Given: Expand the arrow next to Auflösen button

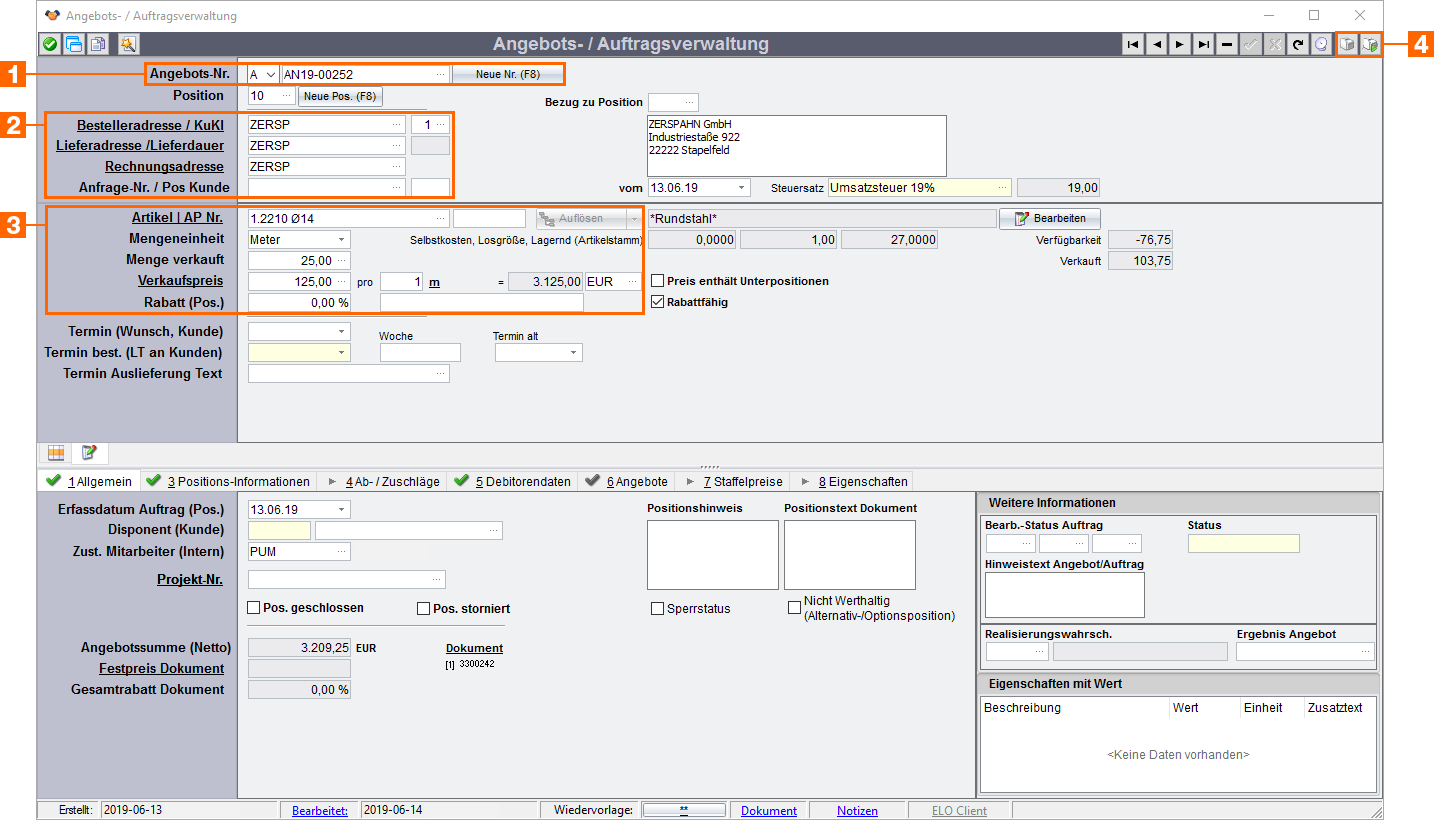Looking at the screenshot, I should (x=633, y=218).
